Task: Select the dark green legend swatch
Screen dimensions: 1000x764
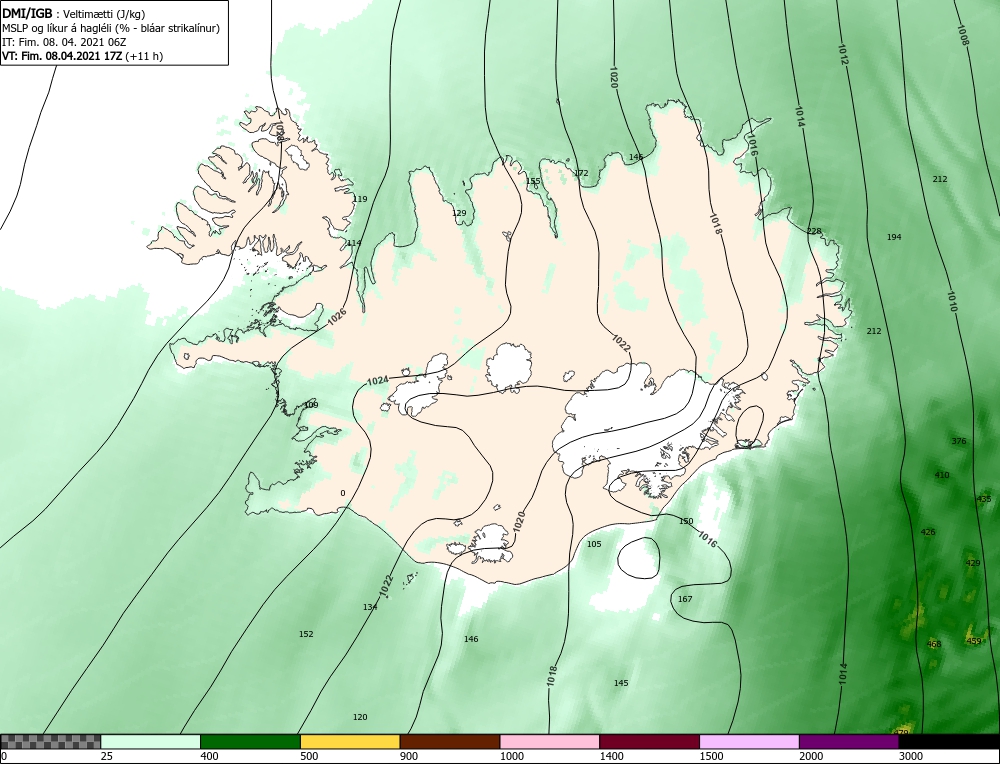Action: 250,741
